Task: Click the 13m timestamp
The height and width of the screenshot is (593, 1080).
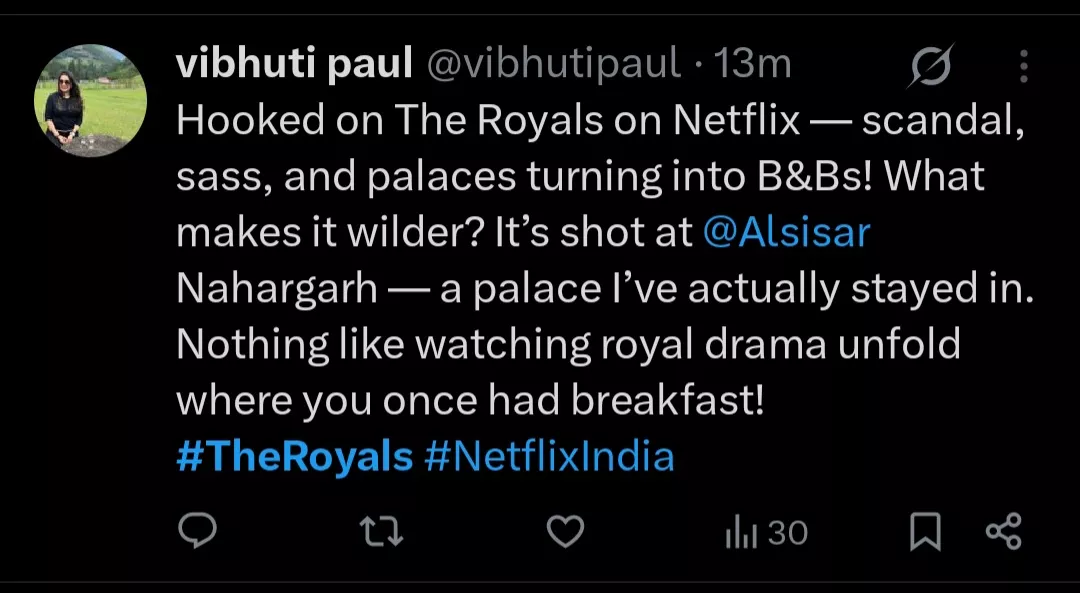Action: 754,65
